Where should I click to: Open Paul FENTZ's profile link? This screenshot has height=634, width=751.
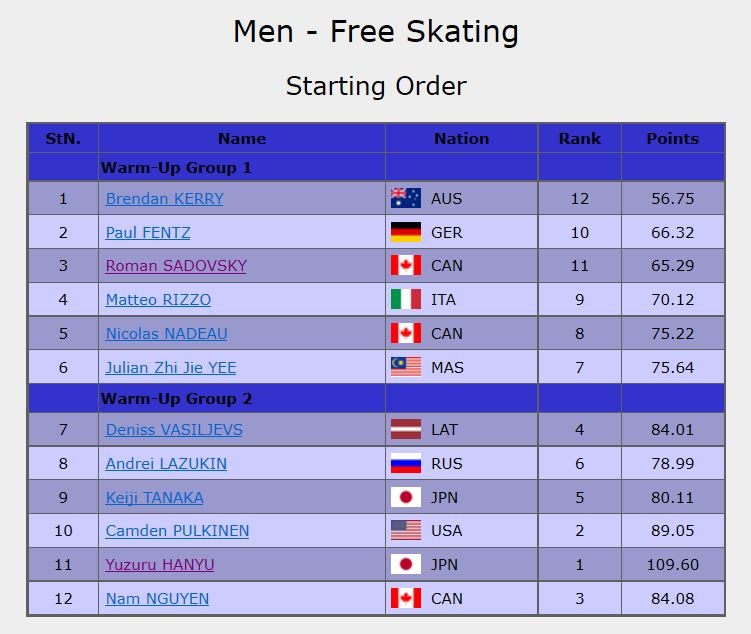coord(148,233)
